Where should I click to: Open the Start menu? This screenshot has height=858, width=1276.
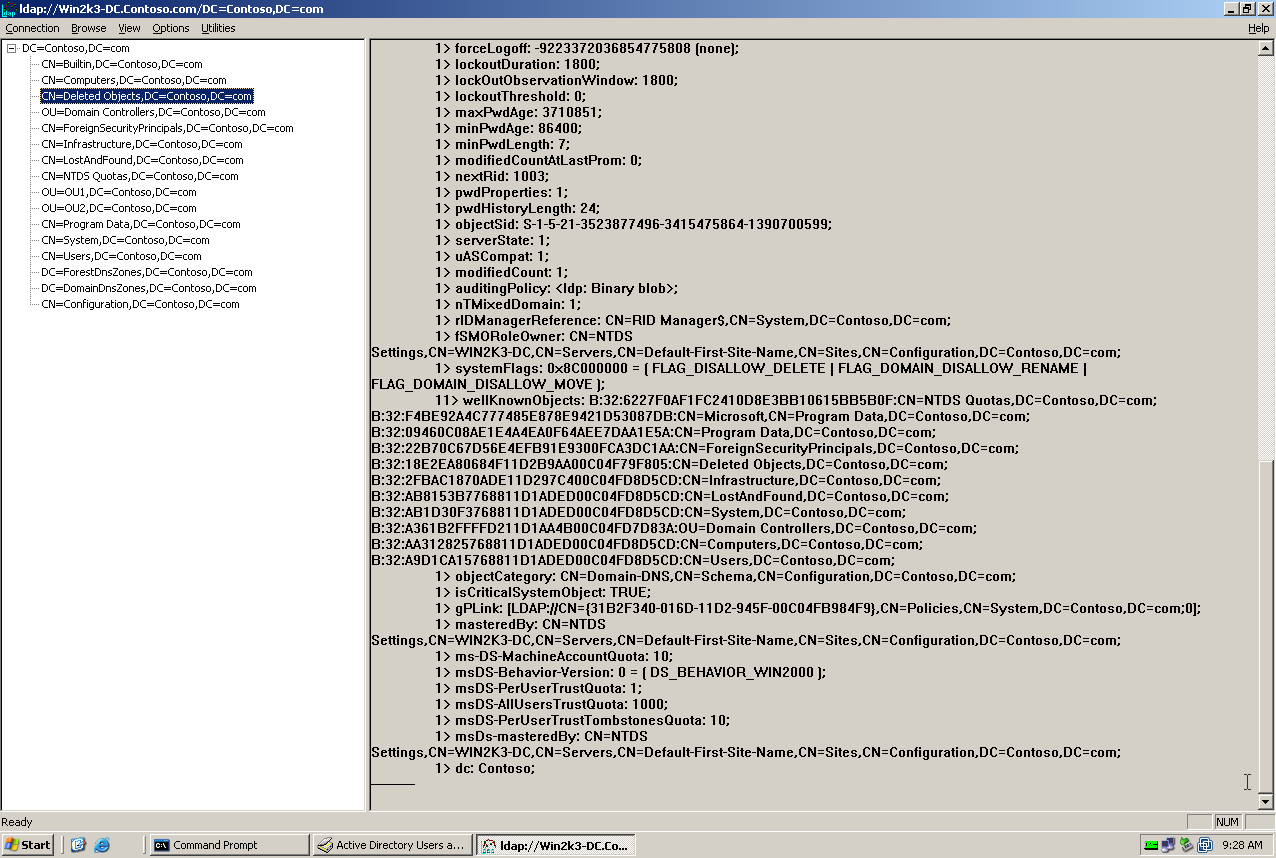pos(27,844)
